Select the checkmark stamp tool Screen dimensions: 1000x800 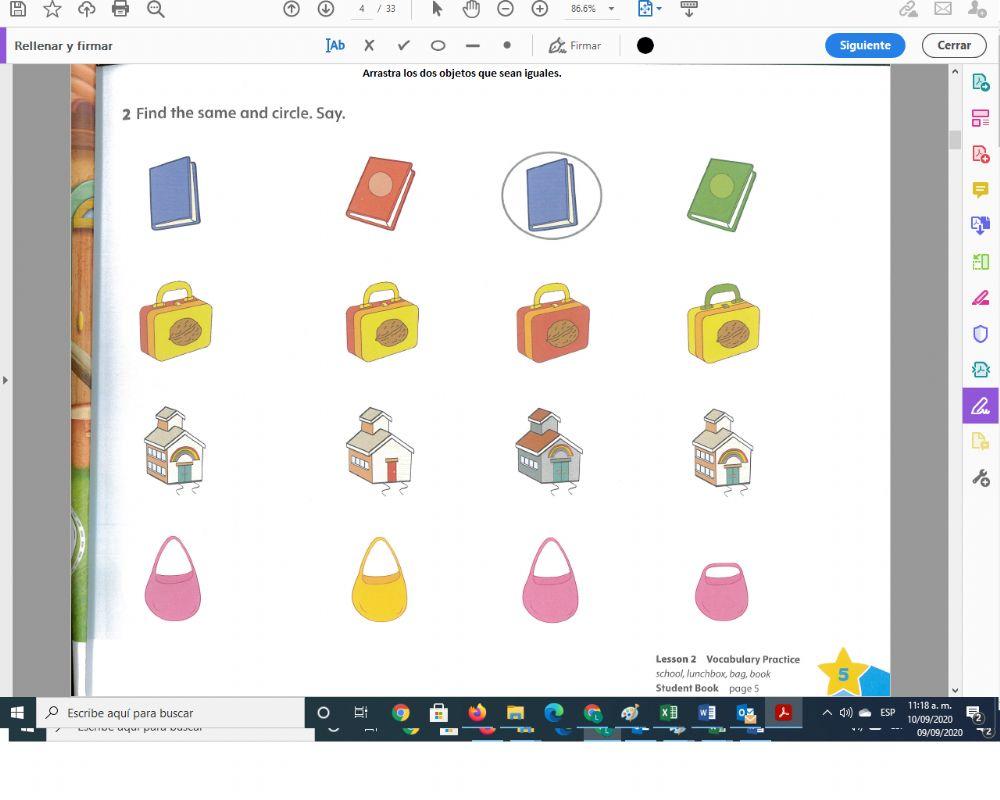point(403,45)
